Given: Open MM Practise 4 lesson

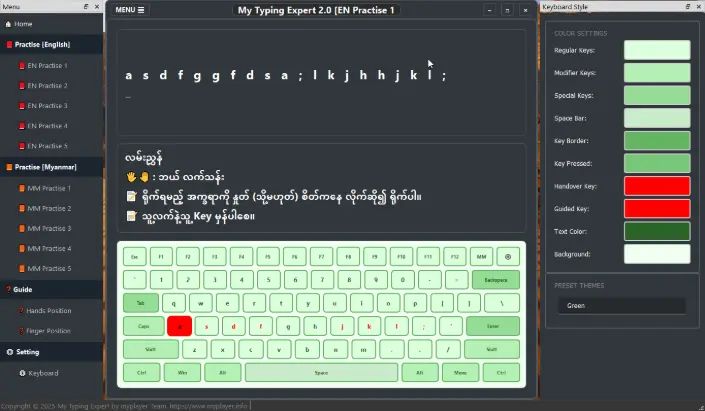Looking at the screenshot, I should (51, 248).
